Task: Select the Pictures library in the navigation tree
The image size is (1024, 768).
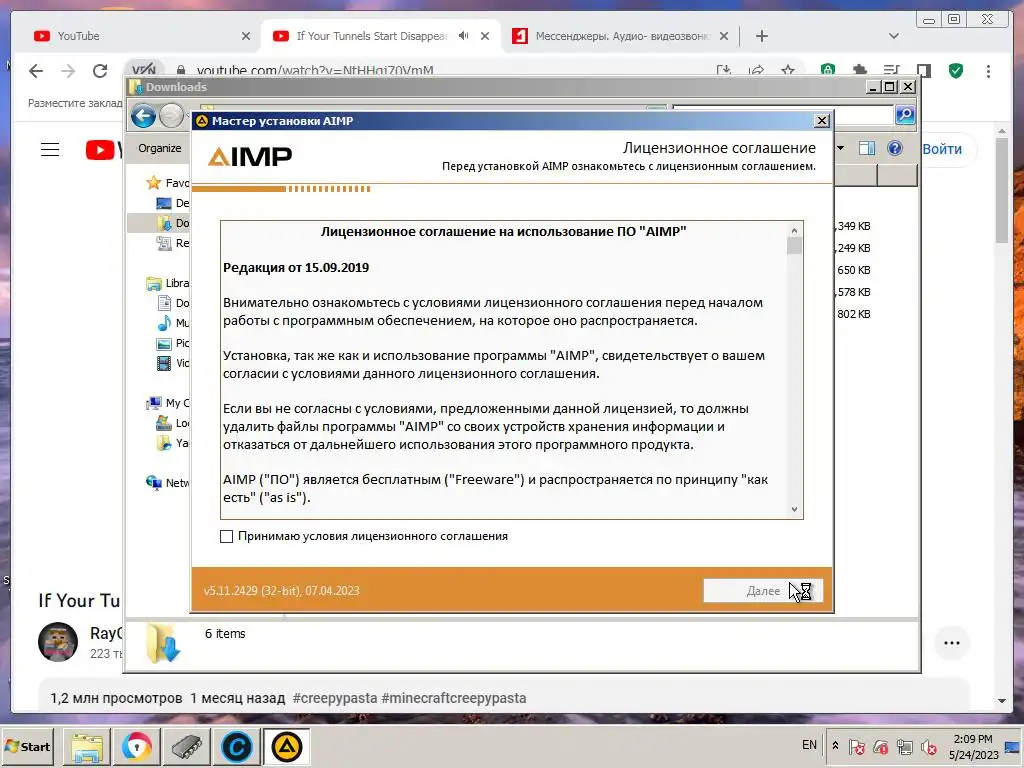Action: coord(174,343)
